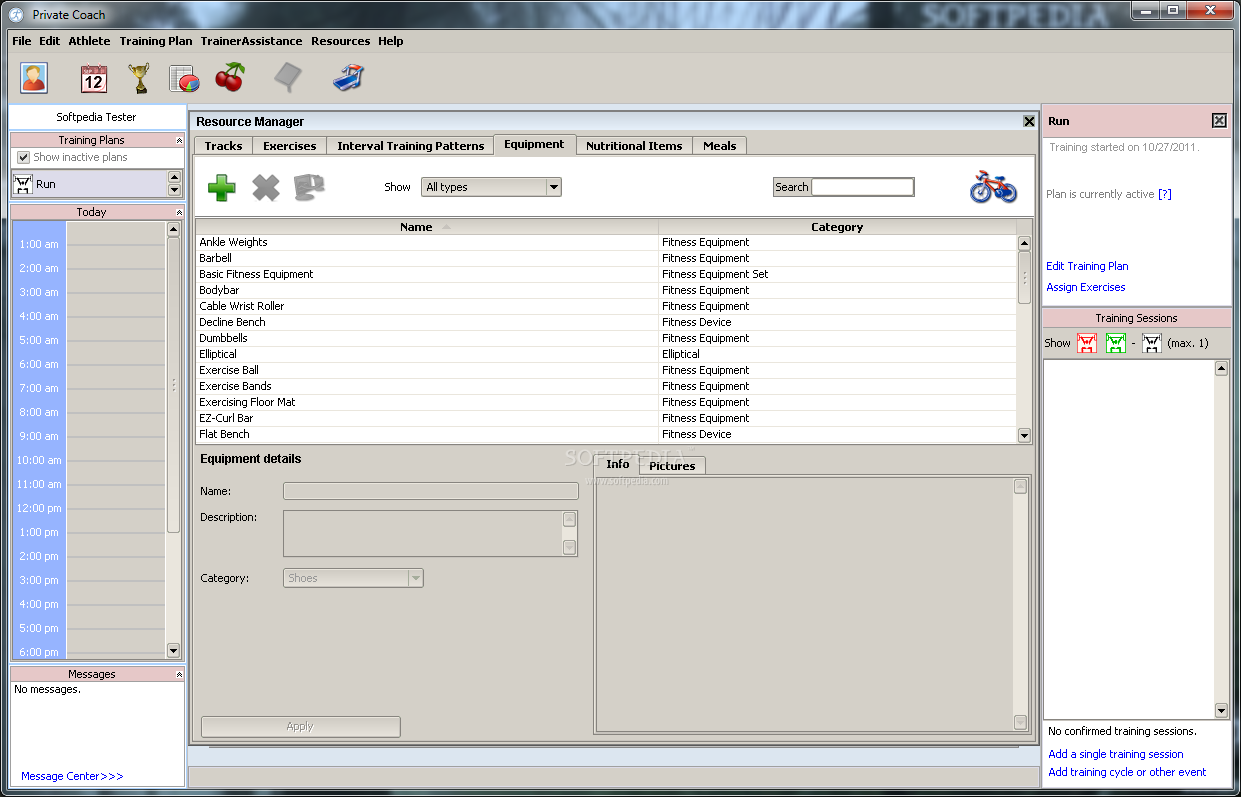Click the Today schedule scrollbar thumb
This screenshot has height=797, width=1241.
[174, 386]
